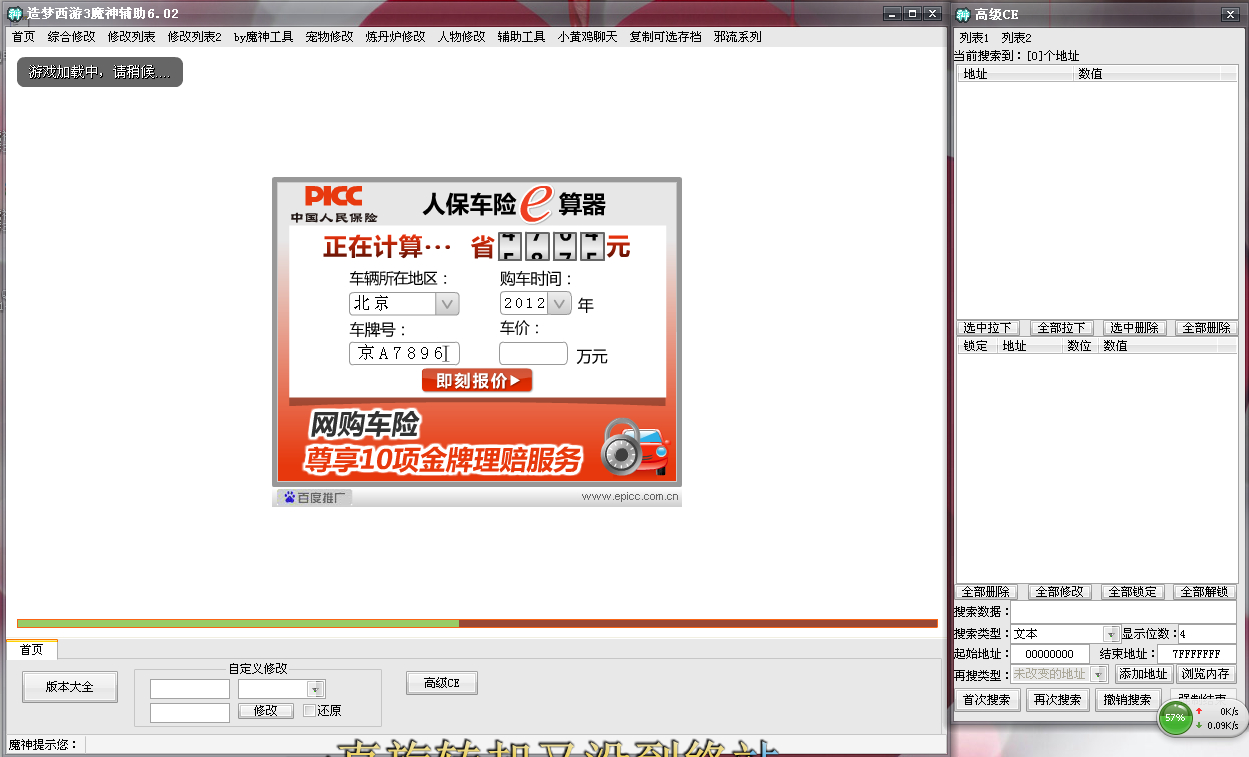This screenshot has width=1249, height=757.
Task: Expand the 车辆所在地区 北京 dropdown
Action: [447, 303]
